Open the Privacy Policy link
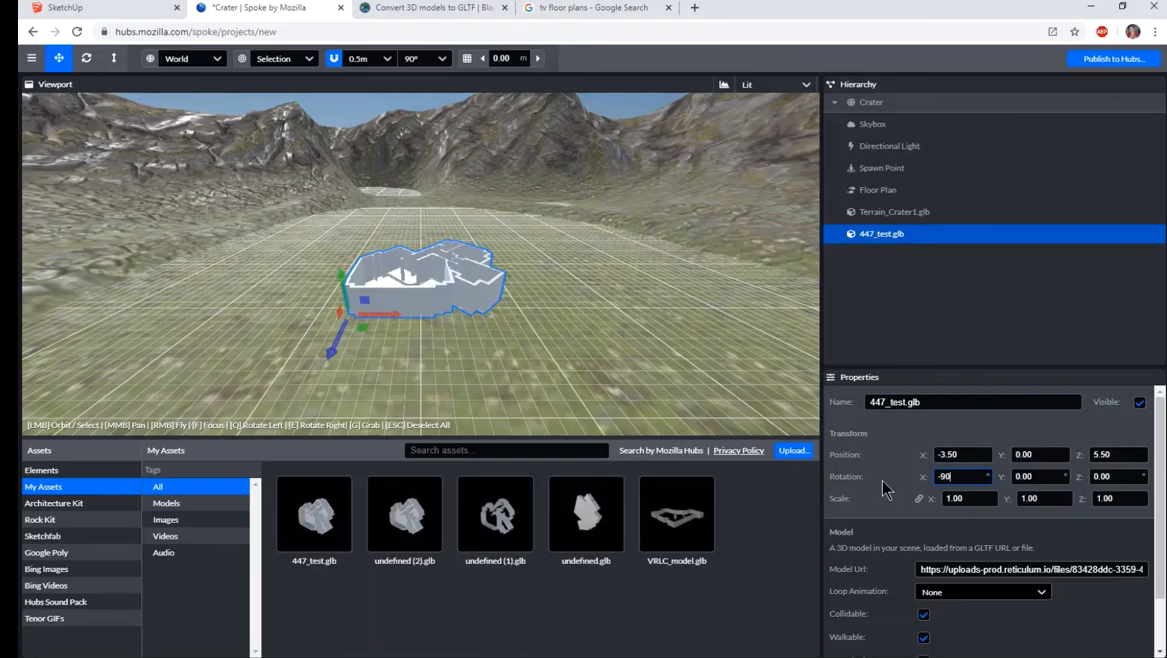The height and width of the screenshot is (658, 1167). [738, 450]
